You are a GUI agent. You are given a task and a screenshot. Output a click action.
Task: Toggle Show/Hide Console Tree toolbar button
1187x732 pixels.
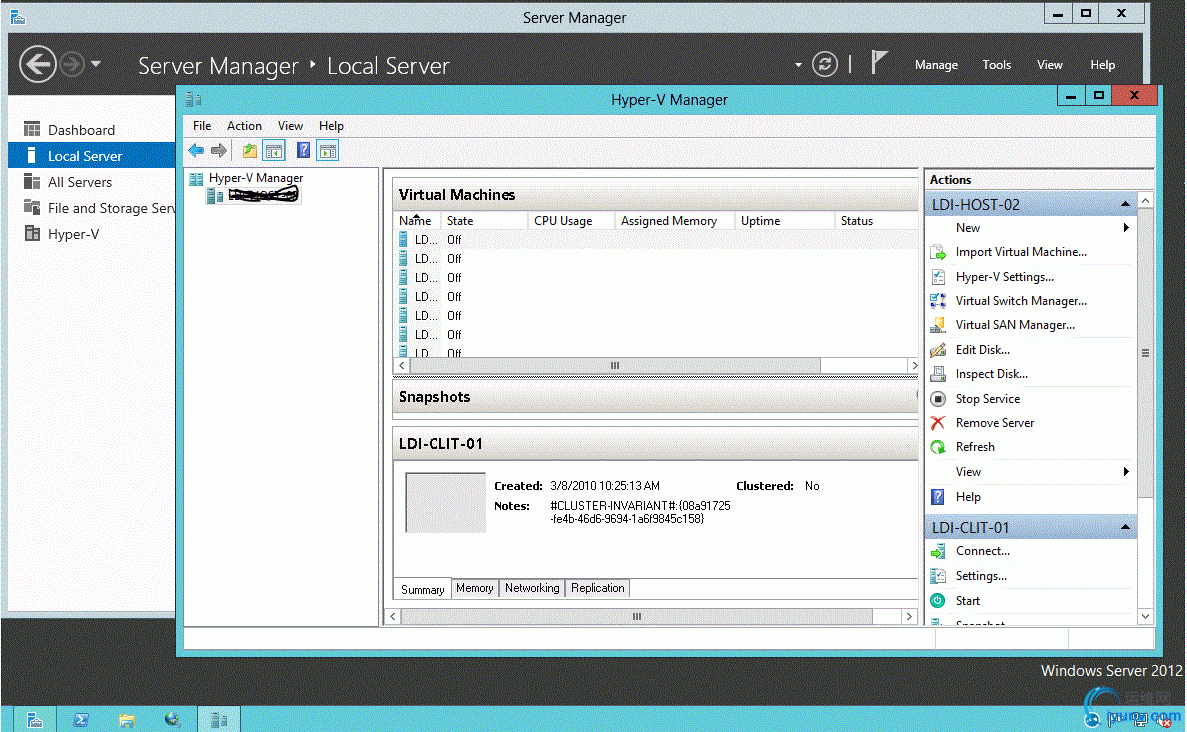point(274,151)
